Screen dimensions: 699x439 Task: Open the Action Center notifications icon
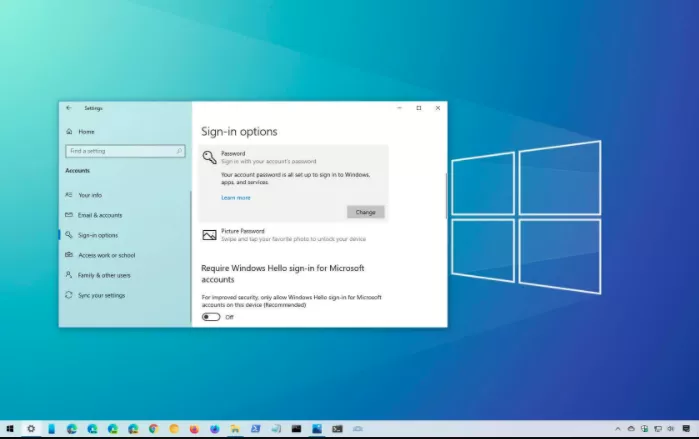(687, 429)
